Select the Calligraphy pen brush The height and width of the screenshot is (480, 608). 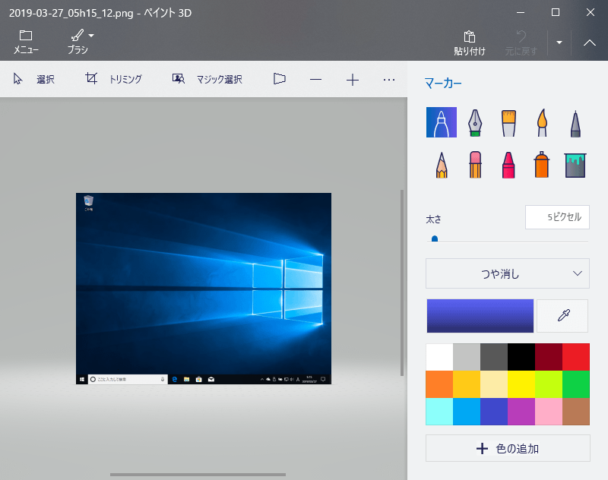[475, 123]
